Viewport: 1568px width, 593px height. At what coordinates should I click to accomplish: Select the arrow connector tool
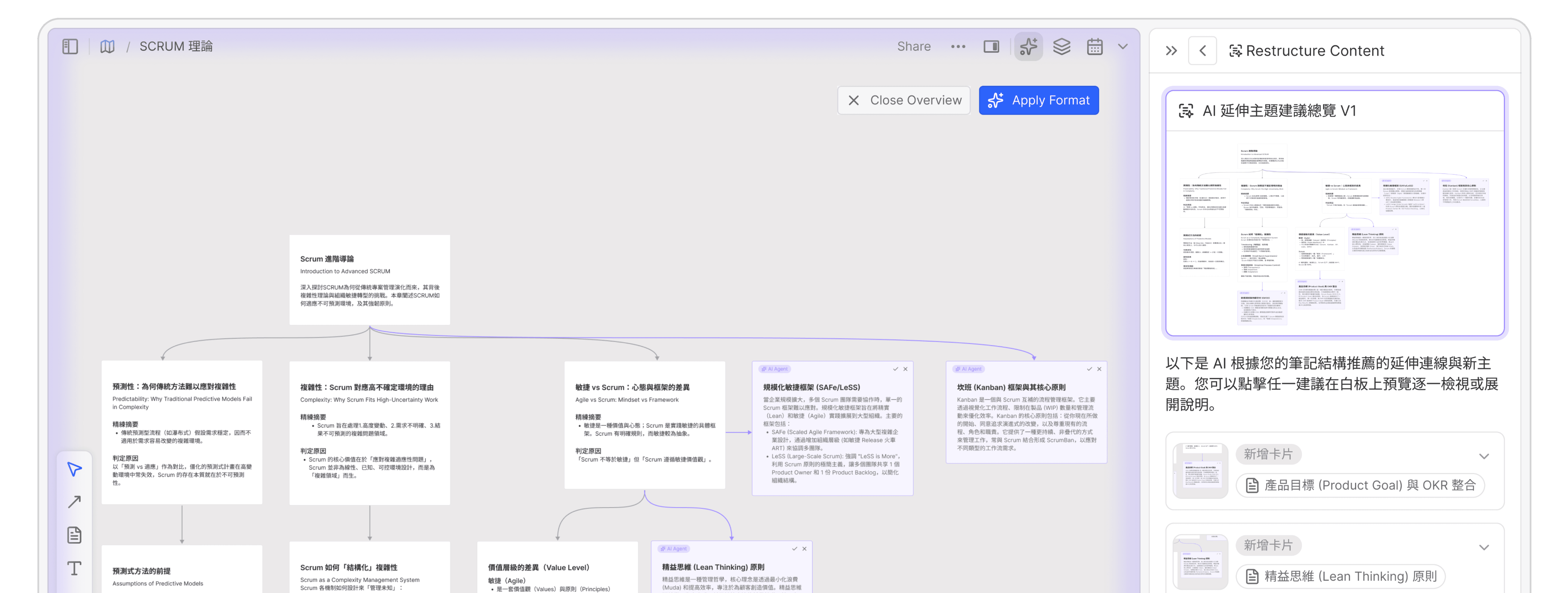tap(74, 502)
